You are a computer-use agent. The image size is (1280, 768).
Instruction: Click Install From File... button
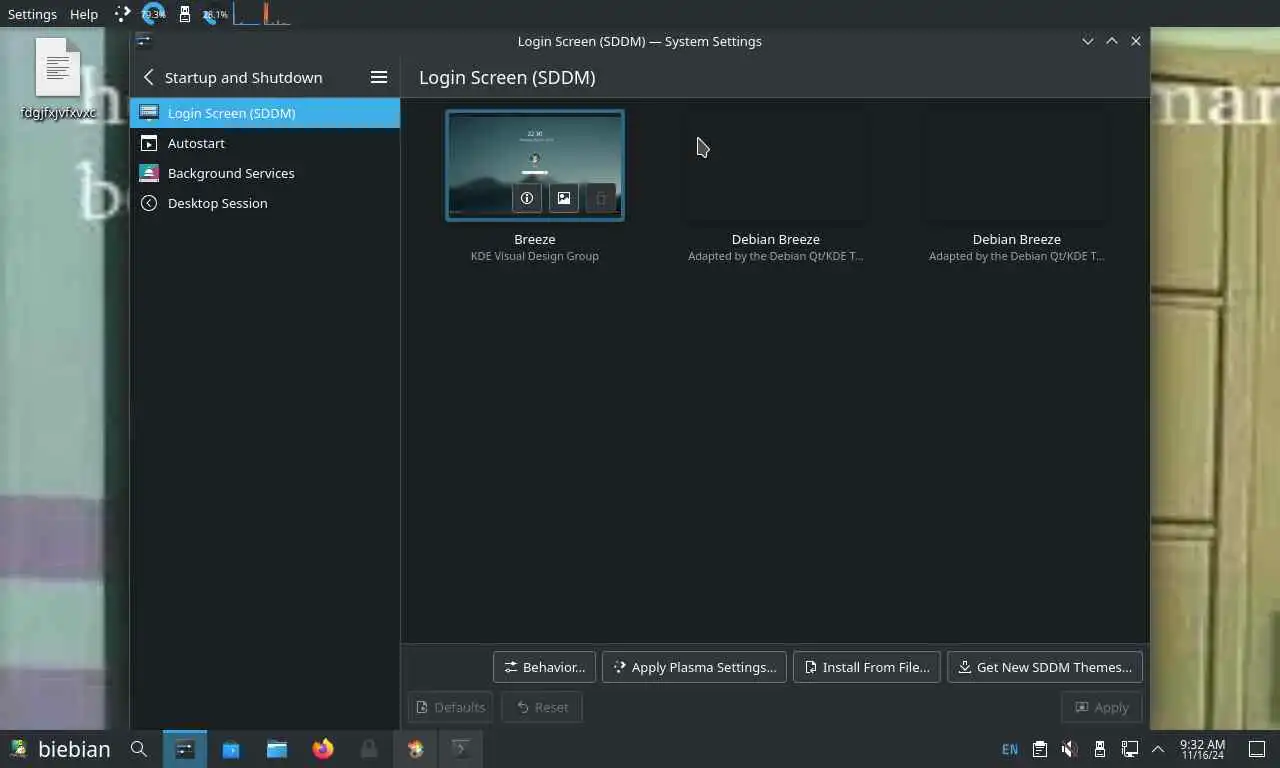867,667
